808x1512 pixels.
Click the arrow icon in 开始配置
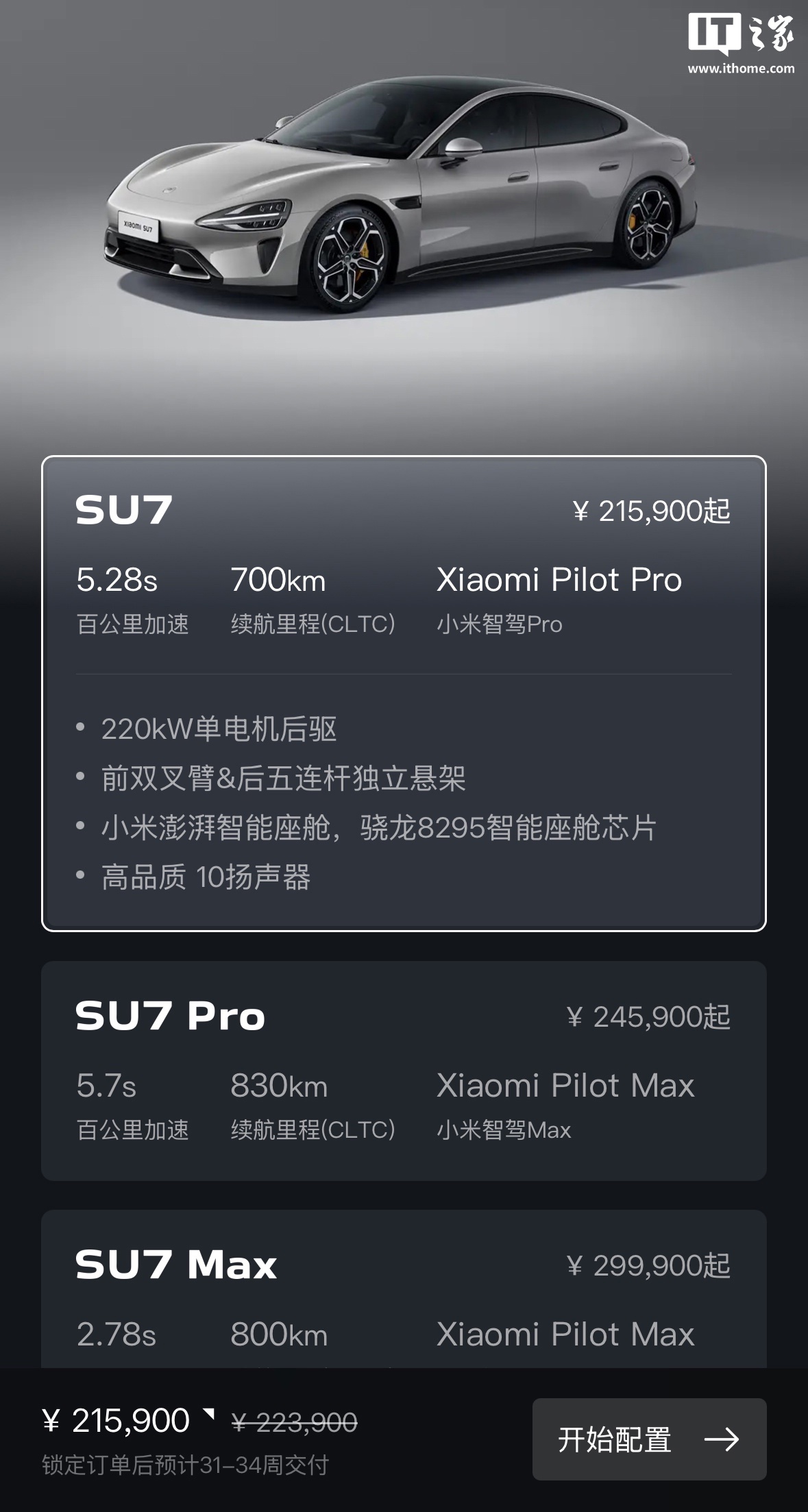point(721,1439)
